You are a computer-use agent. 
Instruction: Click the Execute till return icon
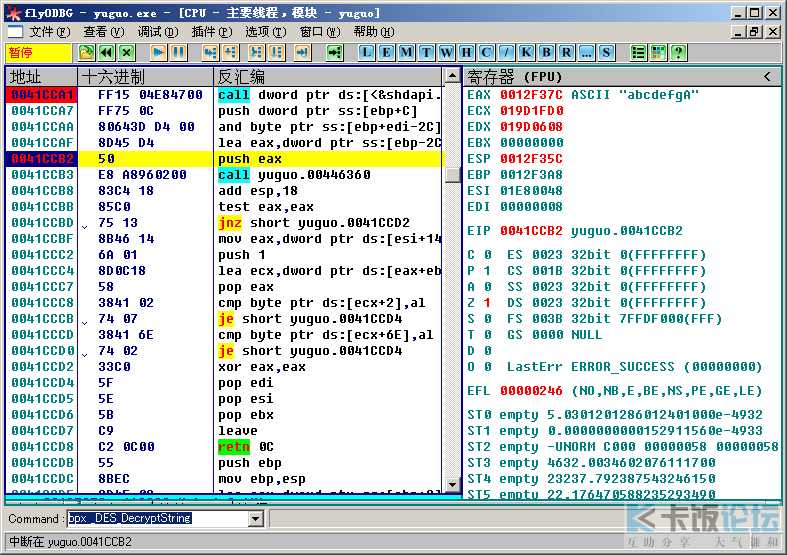302,52
